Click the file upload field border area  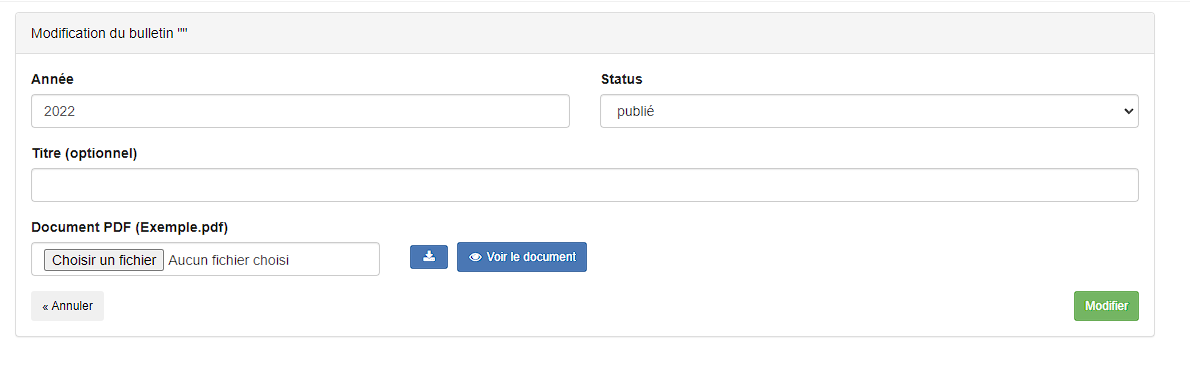205,259
